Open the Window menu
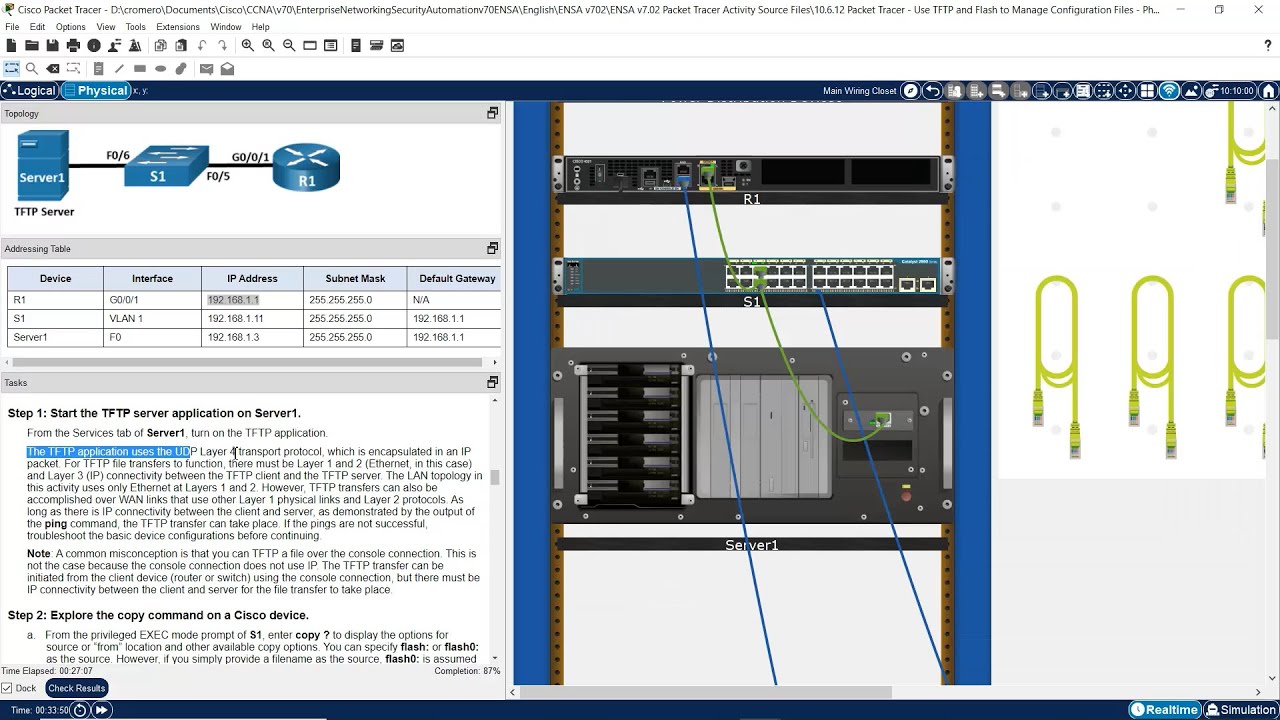Screen dimensions: 1280x720 225,27
